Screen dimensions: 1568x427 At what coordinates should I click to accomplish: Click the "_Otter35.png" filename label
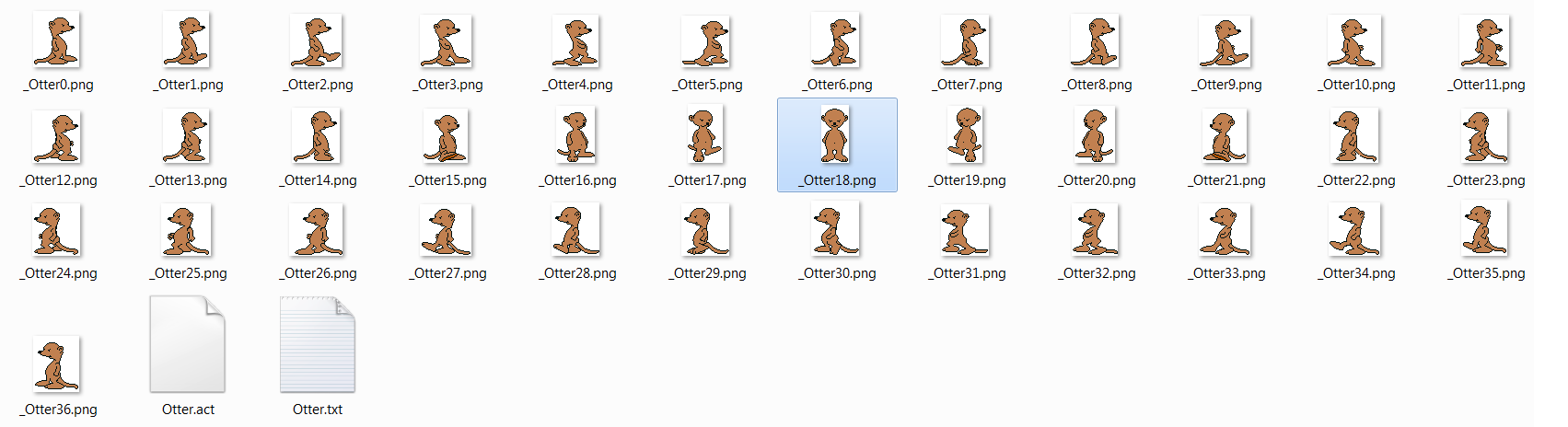click(x=1485, y=273)
